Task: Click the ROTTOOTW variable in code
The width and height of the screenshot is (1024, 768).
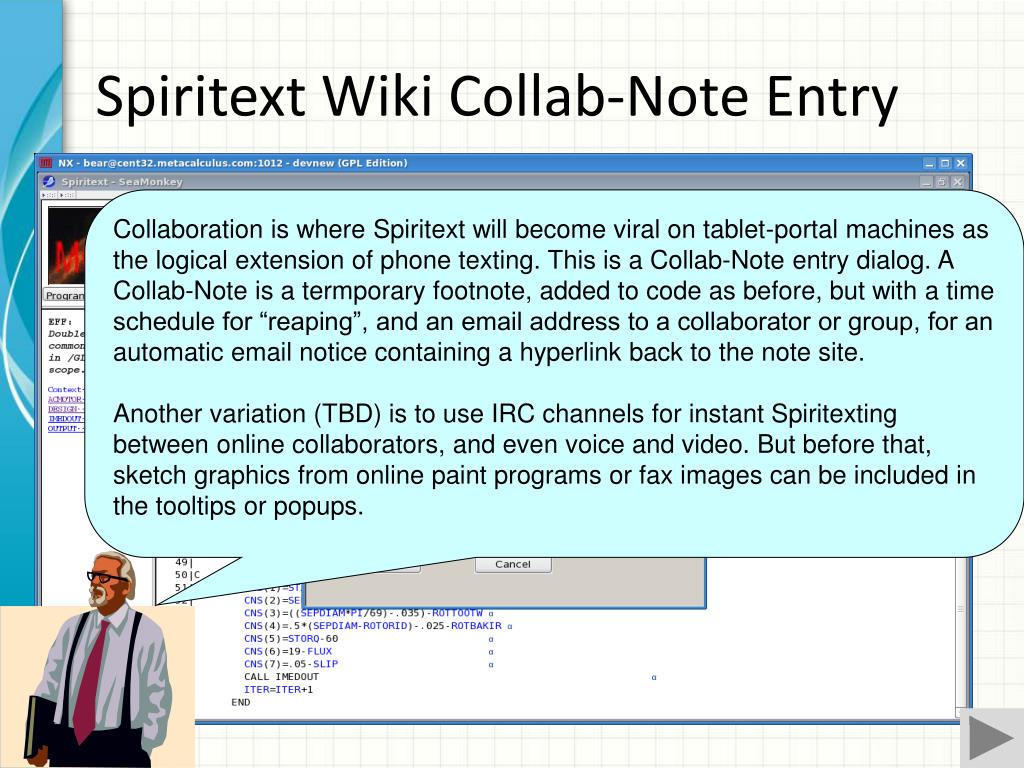Action: 457,613
